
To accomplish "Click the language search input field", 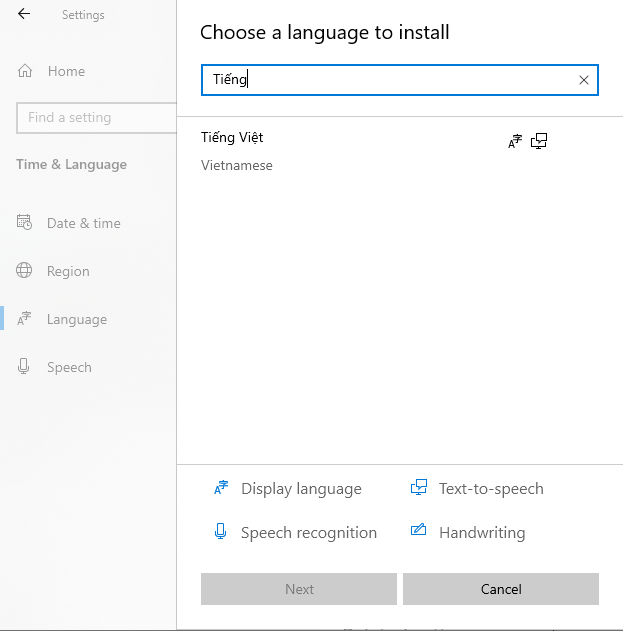I will point(400,80).
